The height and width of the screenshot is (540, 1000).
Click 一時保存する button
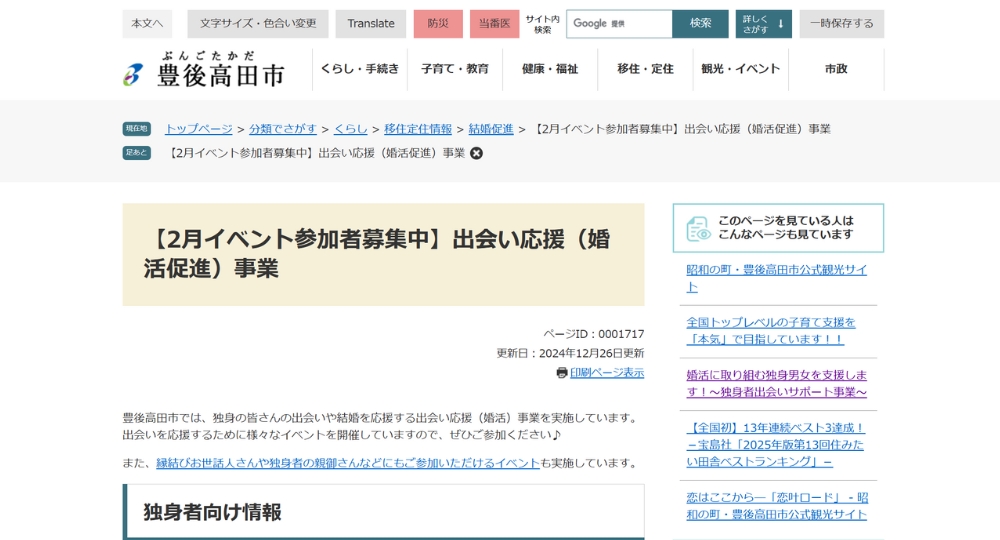(842, 24)
